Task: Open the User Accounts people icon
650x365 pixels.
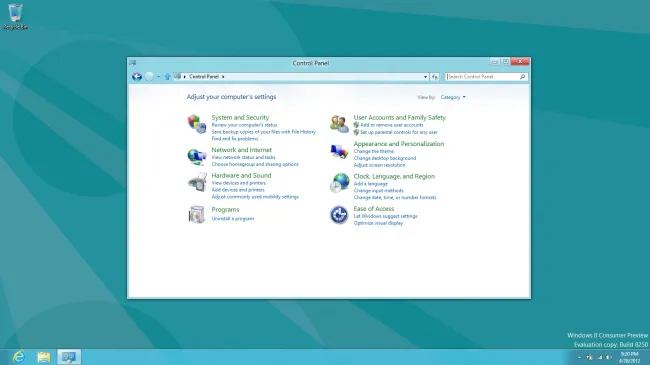Action: 339,124
